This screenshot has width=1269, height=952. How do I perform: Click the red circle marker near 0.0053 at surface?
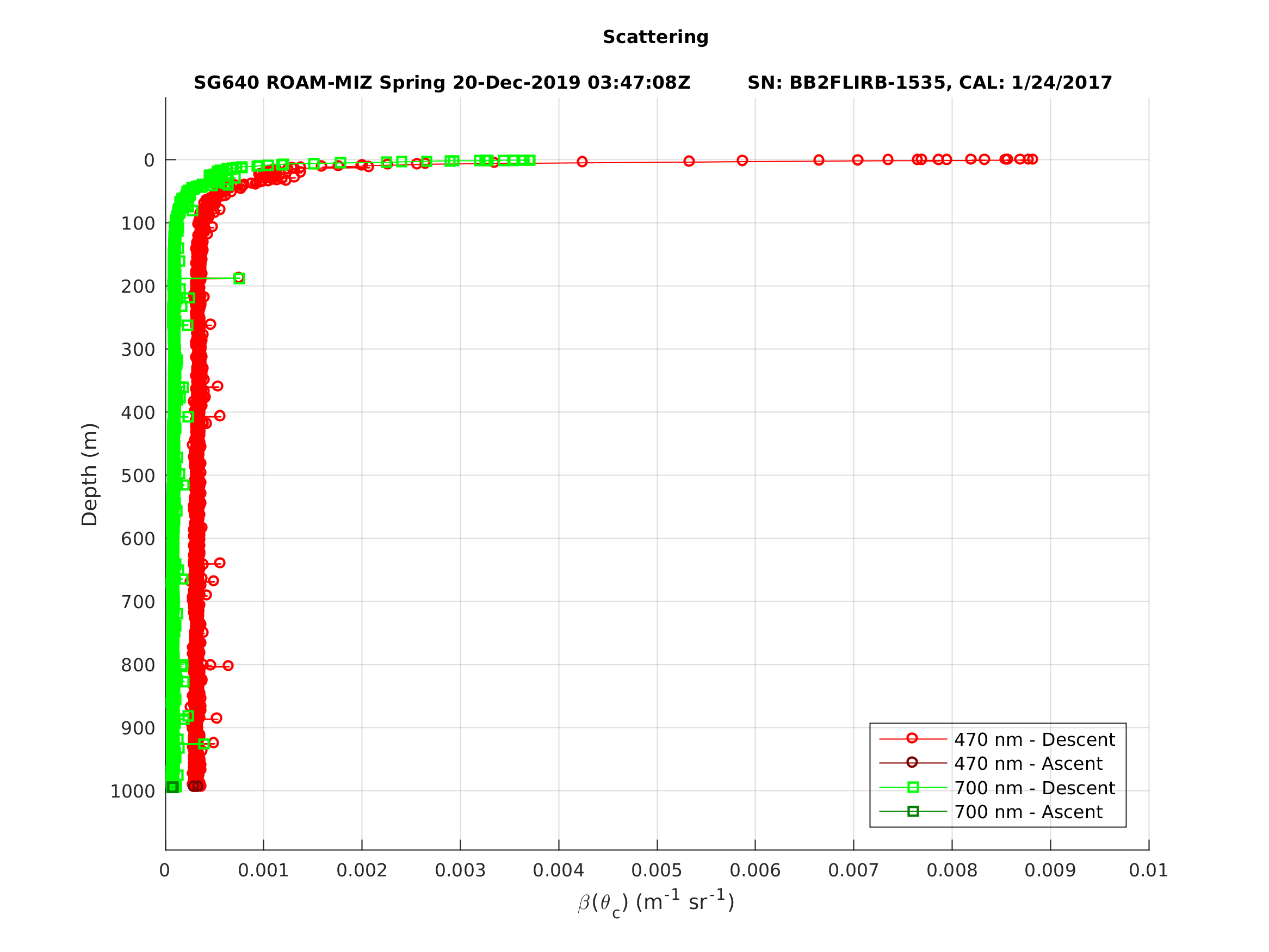click(689, 160)
